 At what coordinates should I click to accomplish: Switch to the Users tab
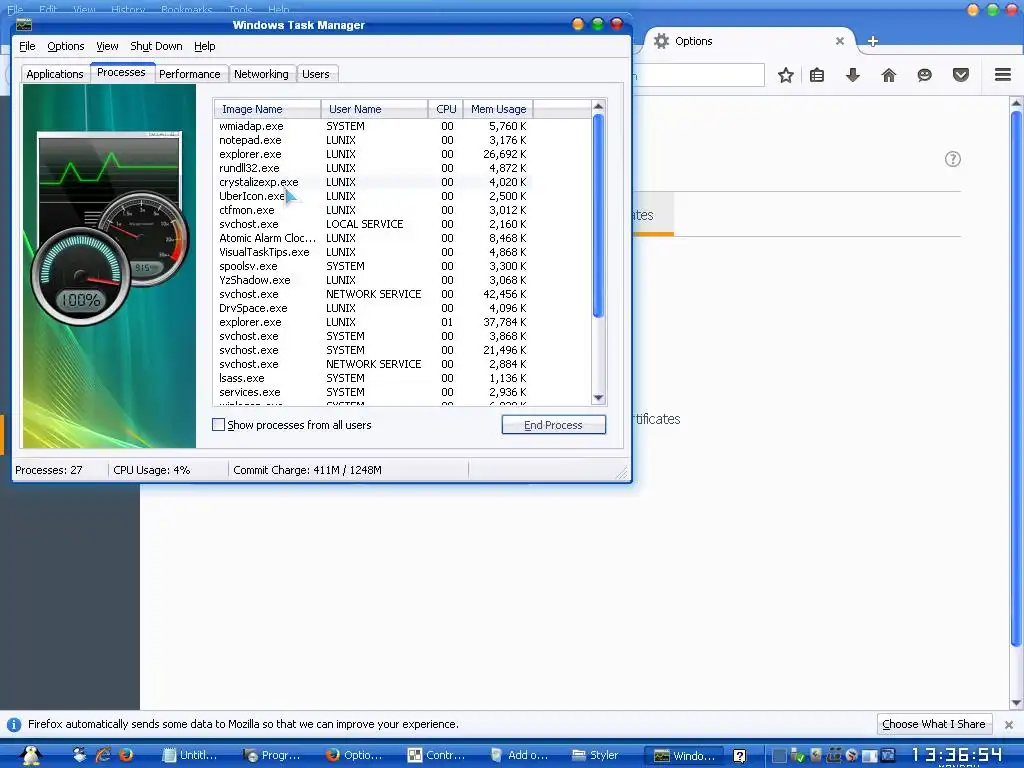point(316,74)
